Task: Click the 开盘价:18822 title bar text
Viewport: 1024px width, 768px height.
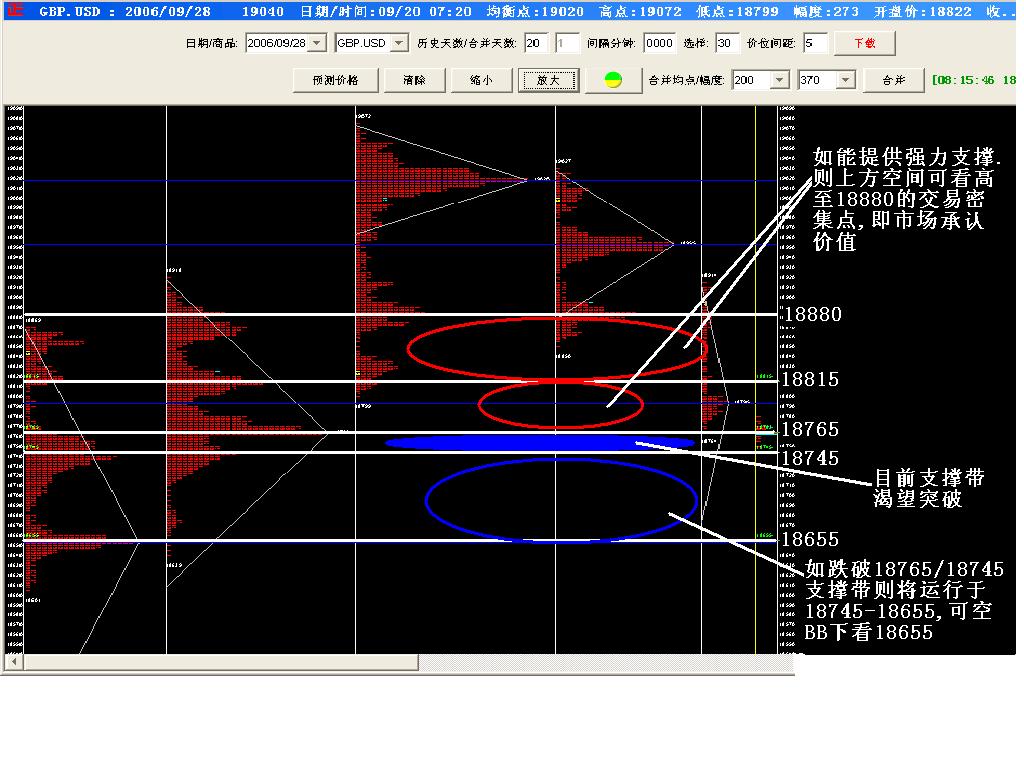Action: coord(923,11)
